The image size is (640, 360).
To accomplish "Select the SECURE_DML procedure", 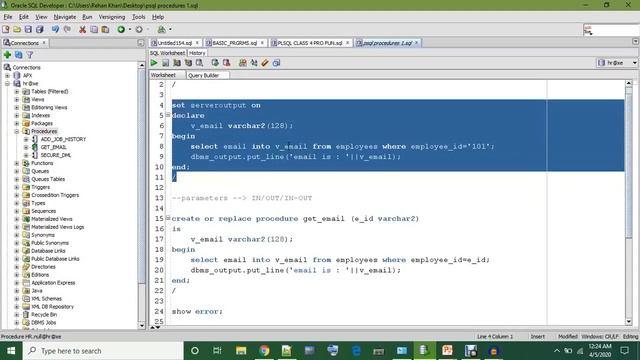I will (x=56, y=155).
